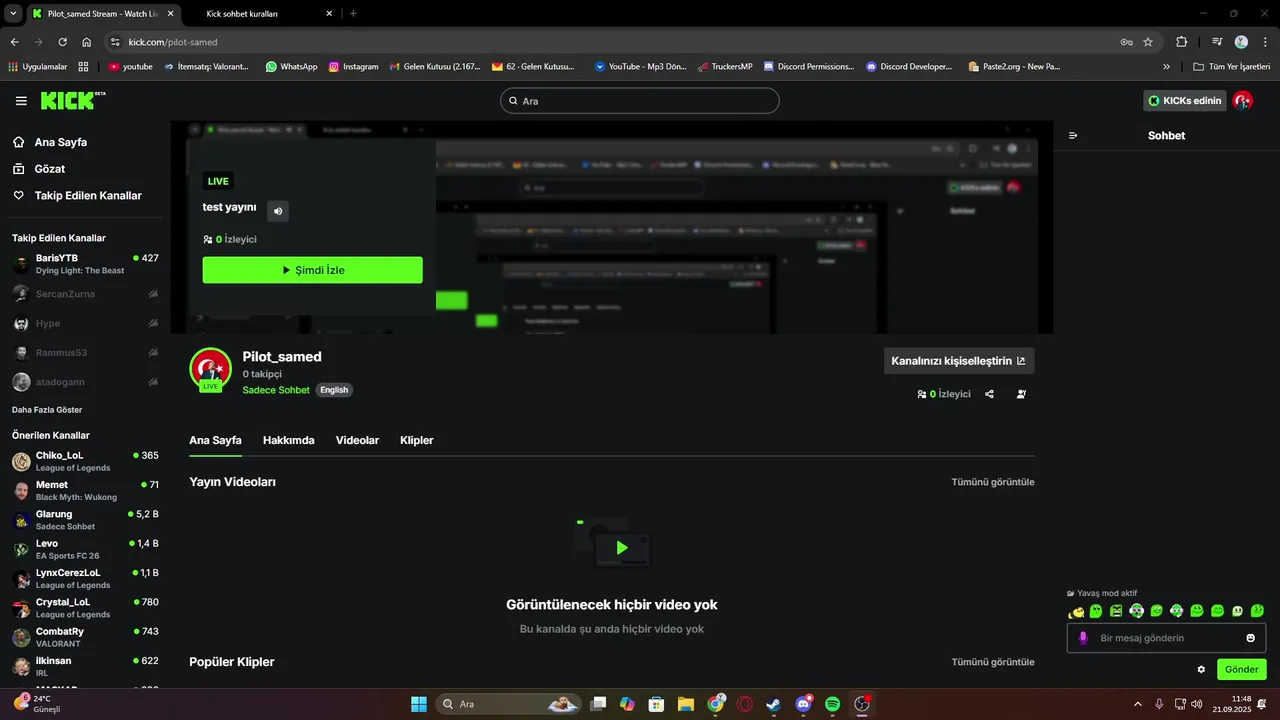The height and width of the screenshot is (720, 1280).
Task: Open the WhatsApp bookmark
Action: pyautogui.click(x=291, y=66)
